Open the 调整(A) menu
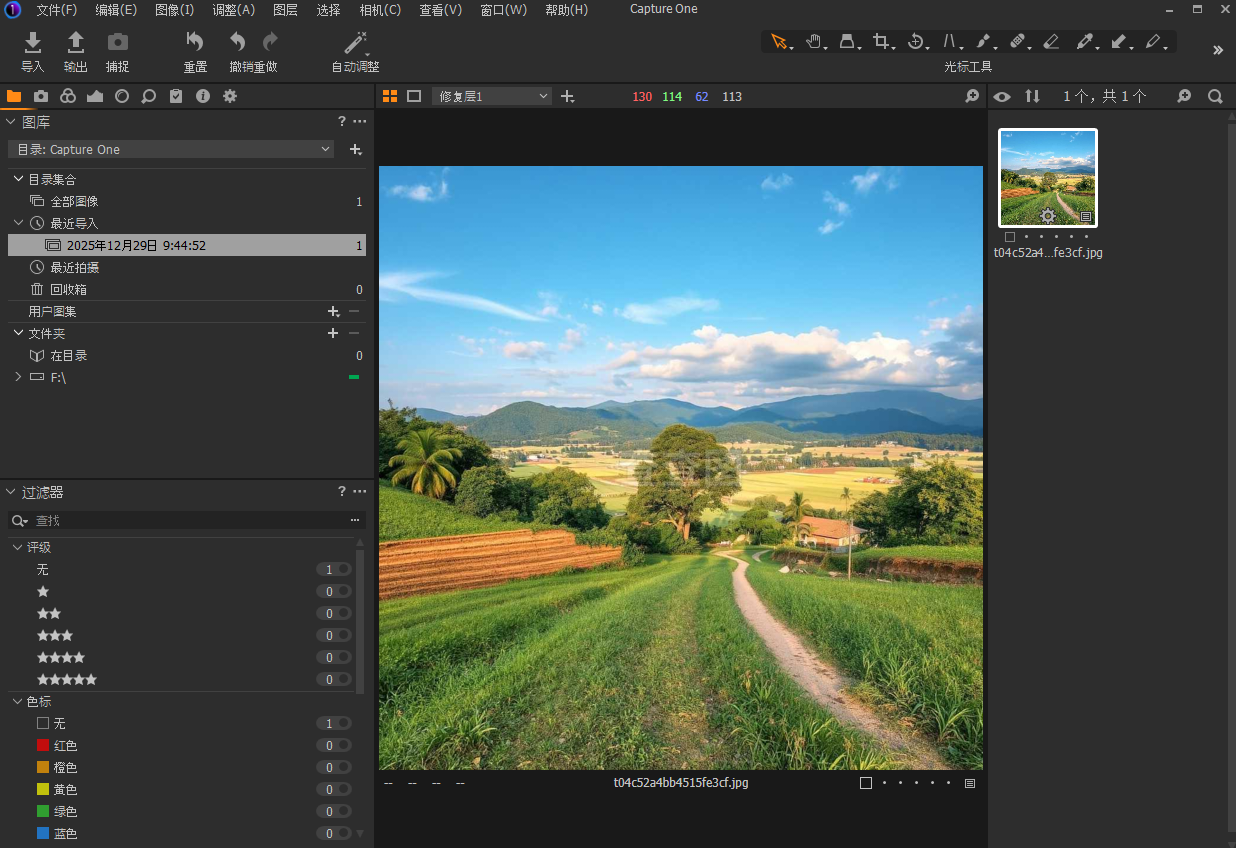Viewport: 1236px width, 848px height. pos(233,10)
